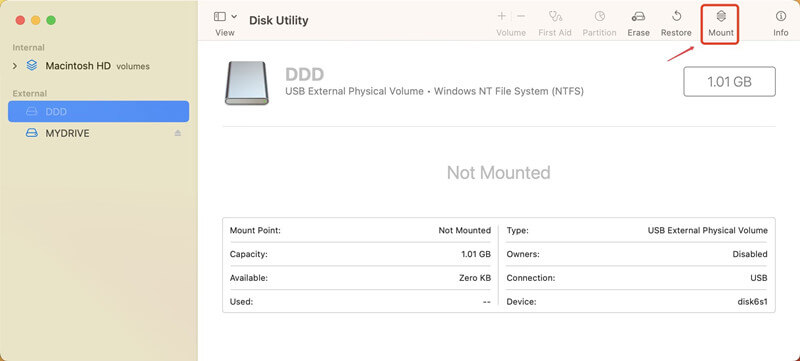
Task: Click the DDD drive icon in sidebar
Action: [32, 111]
